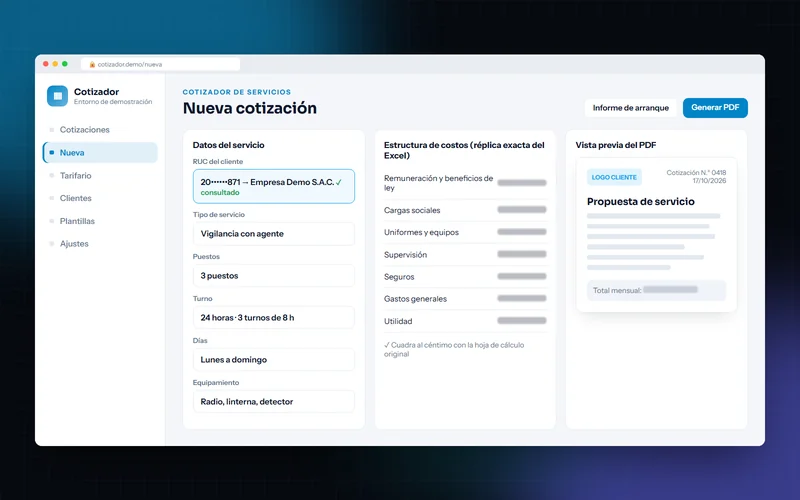Open the Días field showing Lunes a domingo
Screen dimensions: 800x500
click(x=273, y=360)
